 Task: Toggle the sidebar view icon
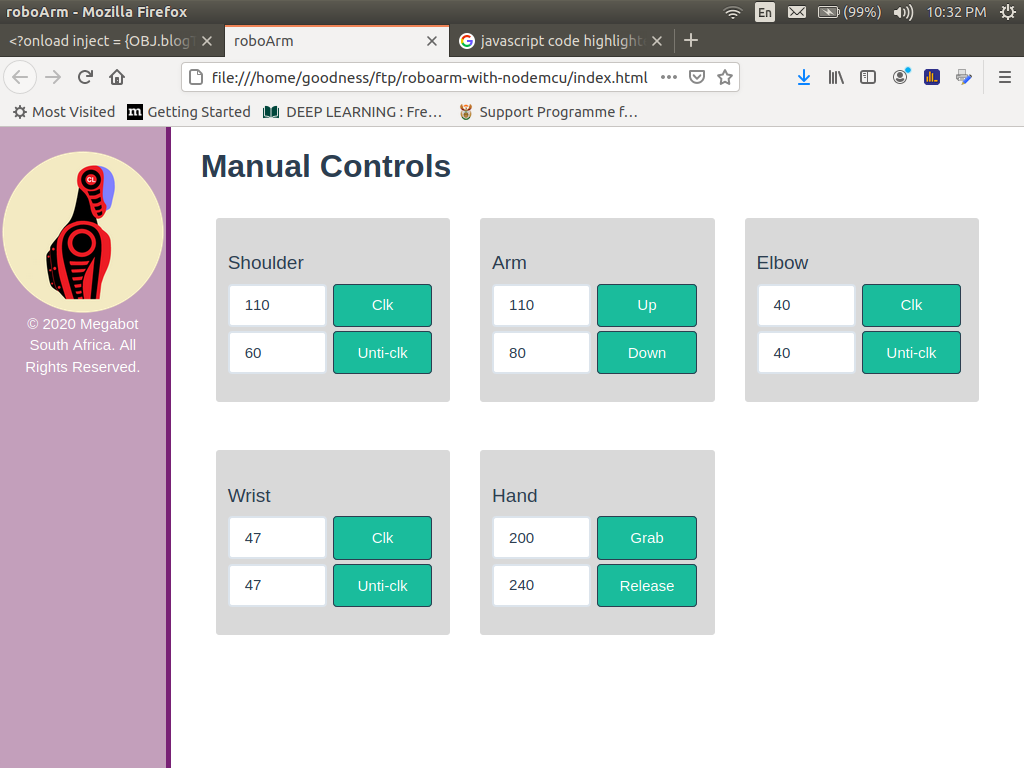coord(868,77)
